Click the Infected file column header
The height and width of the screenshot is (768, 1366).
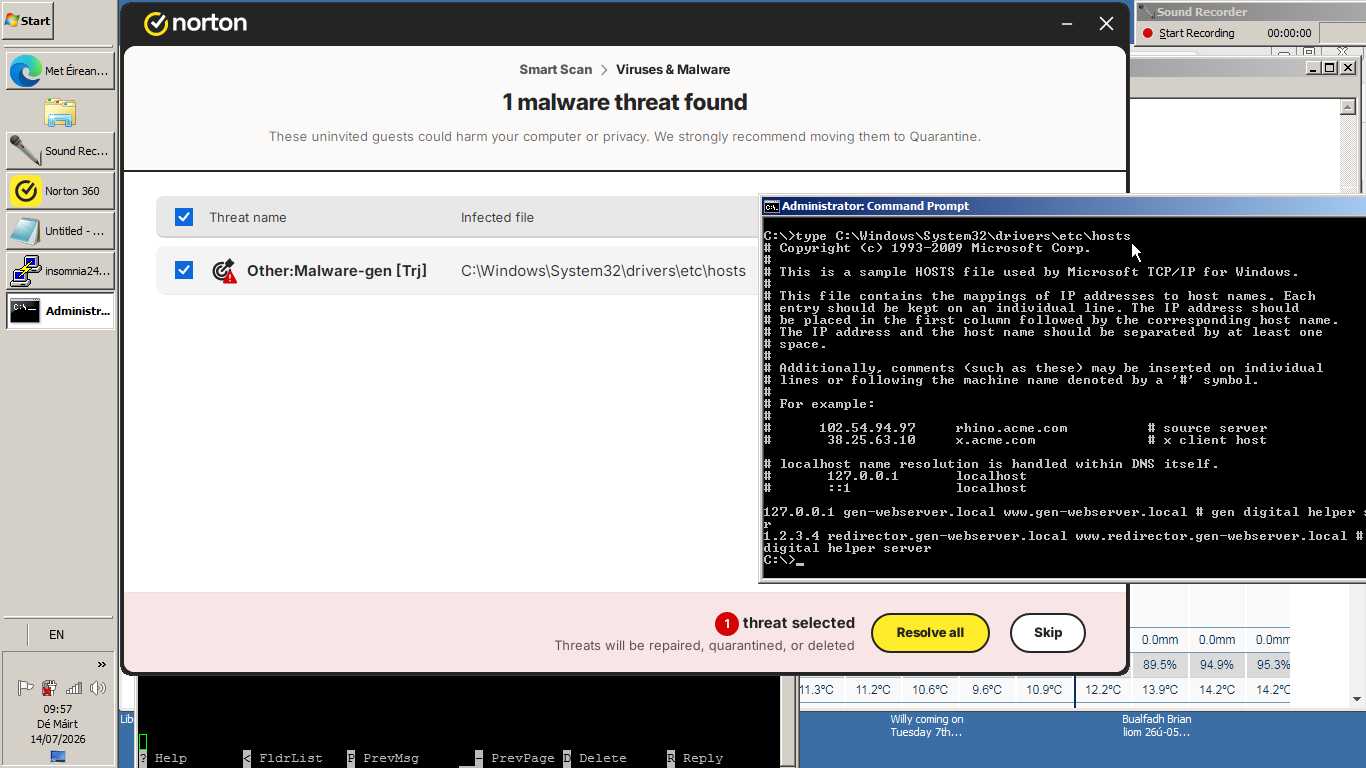click(497, 217)
